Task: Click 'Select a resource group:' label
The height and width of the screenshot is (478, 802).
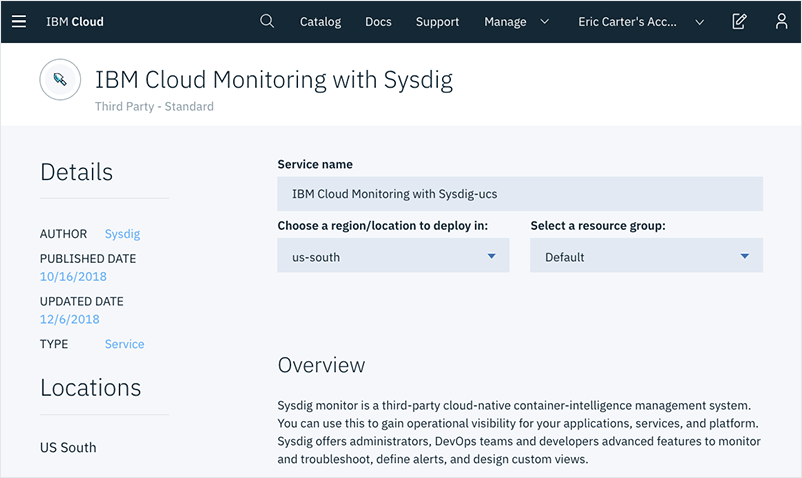Action: point(598,225)
